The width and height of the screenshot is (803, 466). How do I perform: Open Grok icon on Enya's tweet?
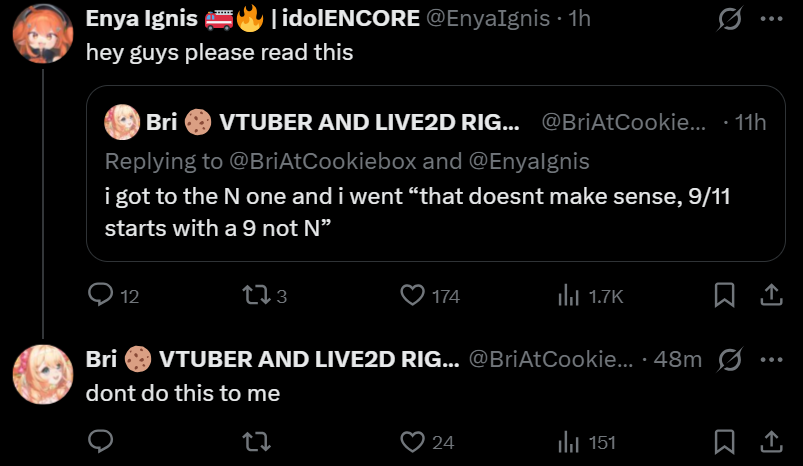click(730, 19)
